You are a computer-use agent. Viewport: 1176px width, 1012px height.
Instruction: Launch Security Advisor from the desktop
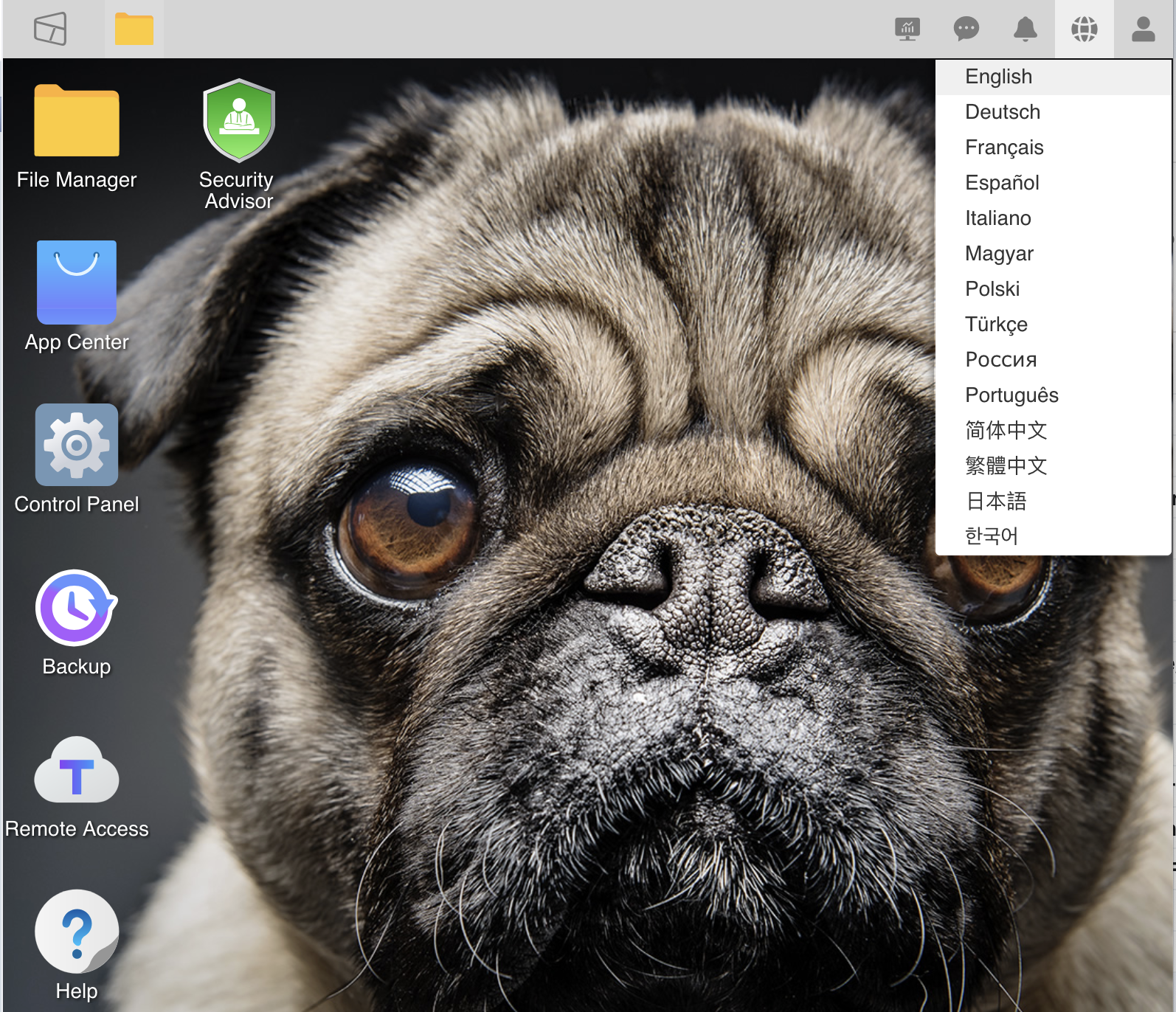tap(238, 122)
